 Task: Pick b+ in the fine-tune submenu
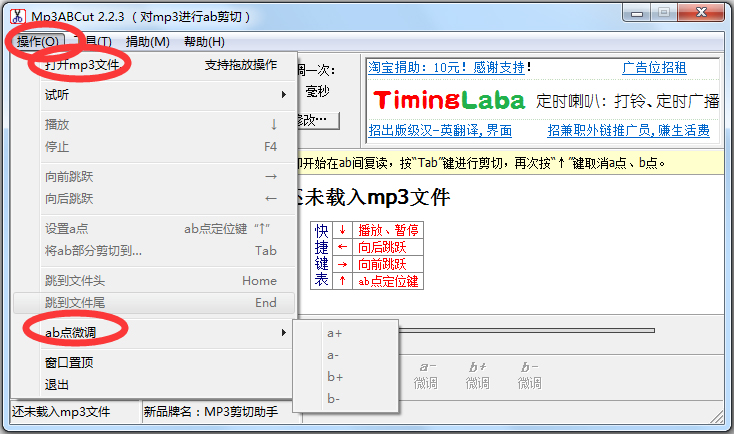click(x=345, y=377)
